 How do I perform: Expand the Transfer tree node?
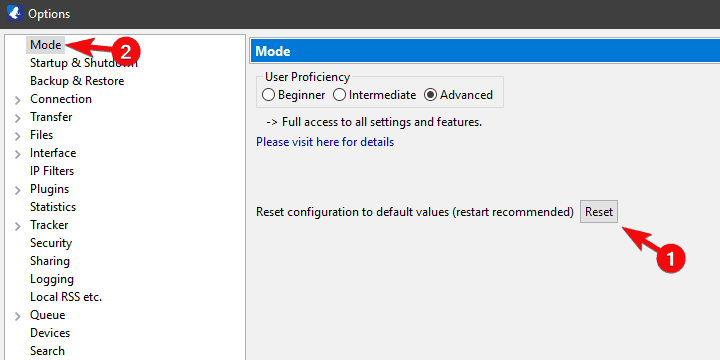[17, 118]
